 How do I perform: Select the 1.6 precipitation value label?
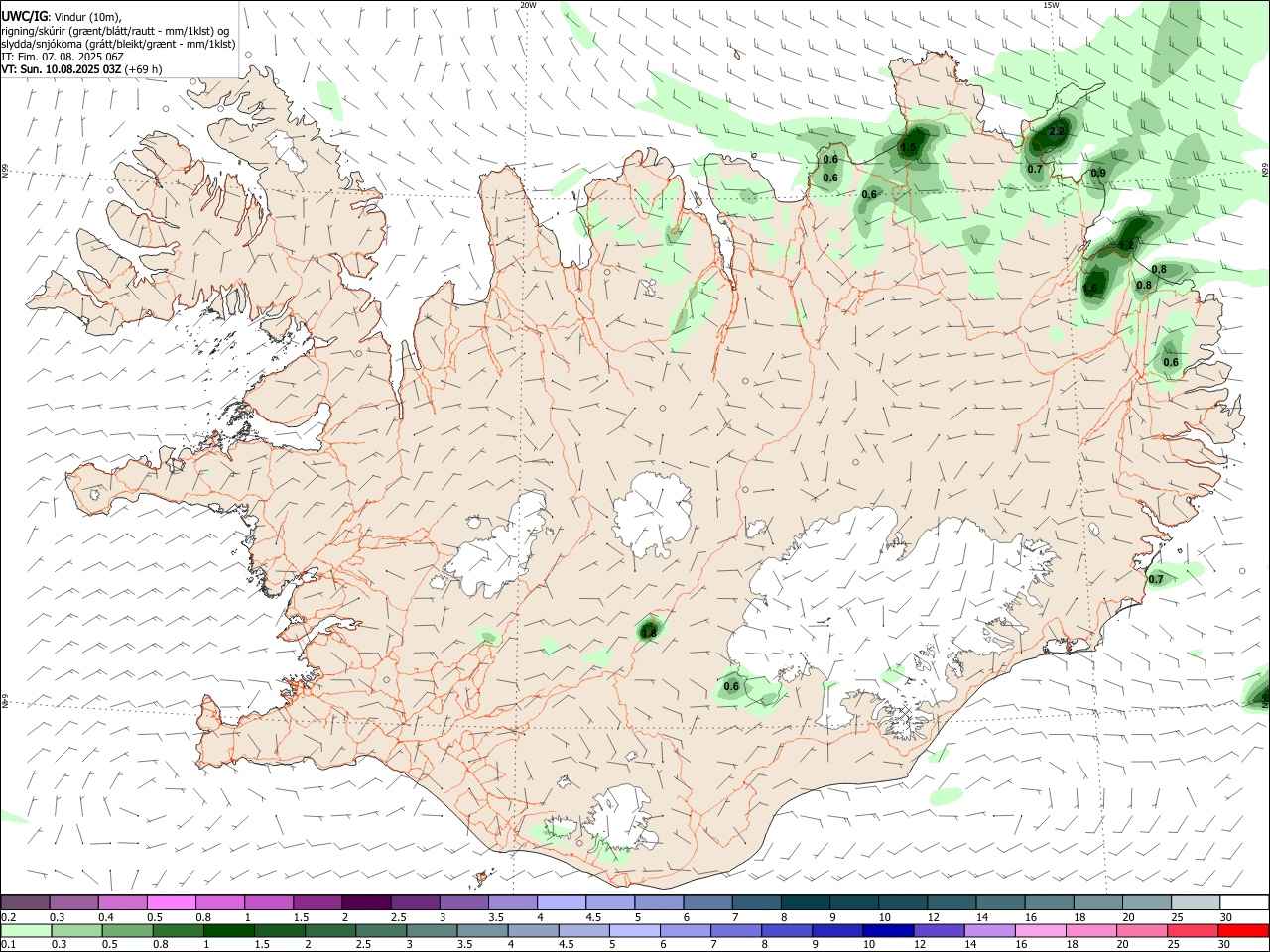[x=1090, y=289]
